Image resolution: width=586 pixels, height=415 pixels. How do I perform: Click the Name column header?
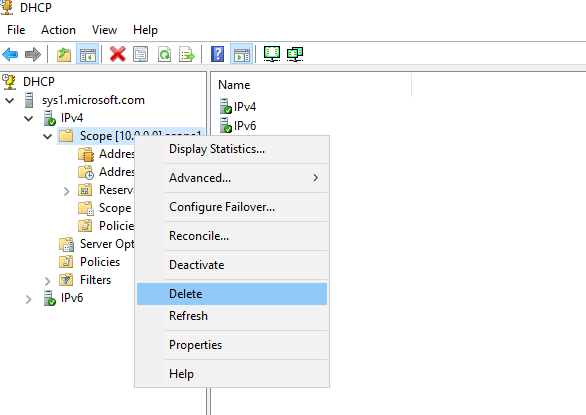[x=312, y=85]
